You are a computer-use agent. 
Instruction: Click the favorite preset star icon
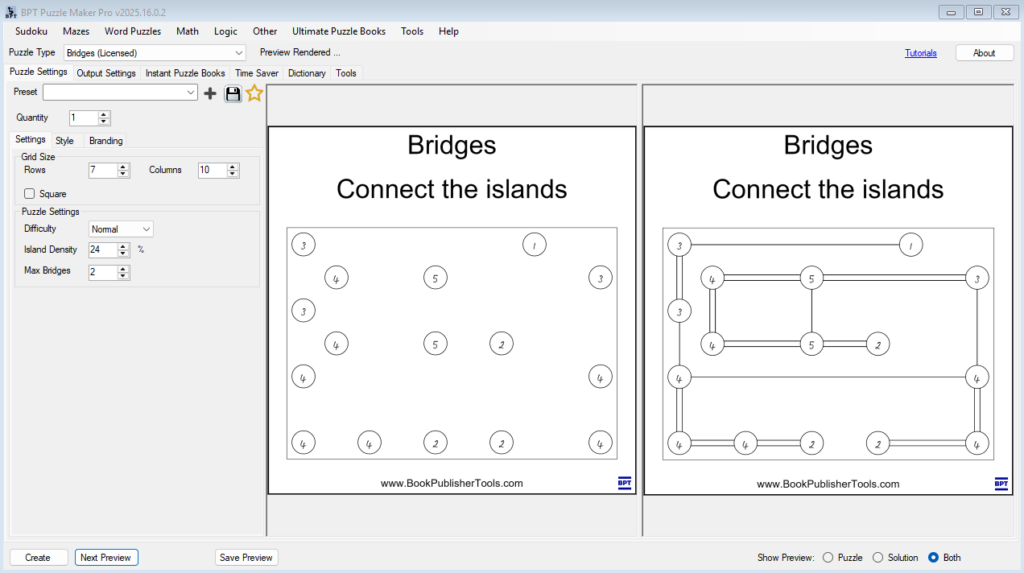pyautogui.click(x=254, y=93)
